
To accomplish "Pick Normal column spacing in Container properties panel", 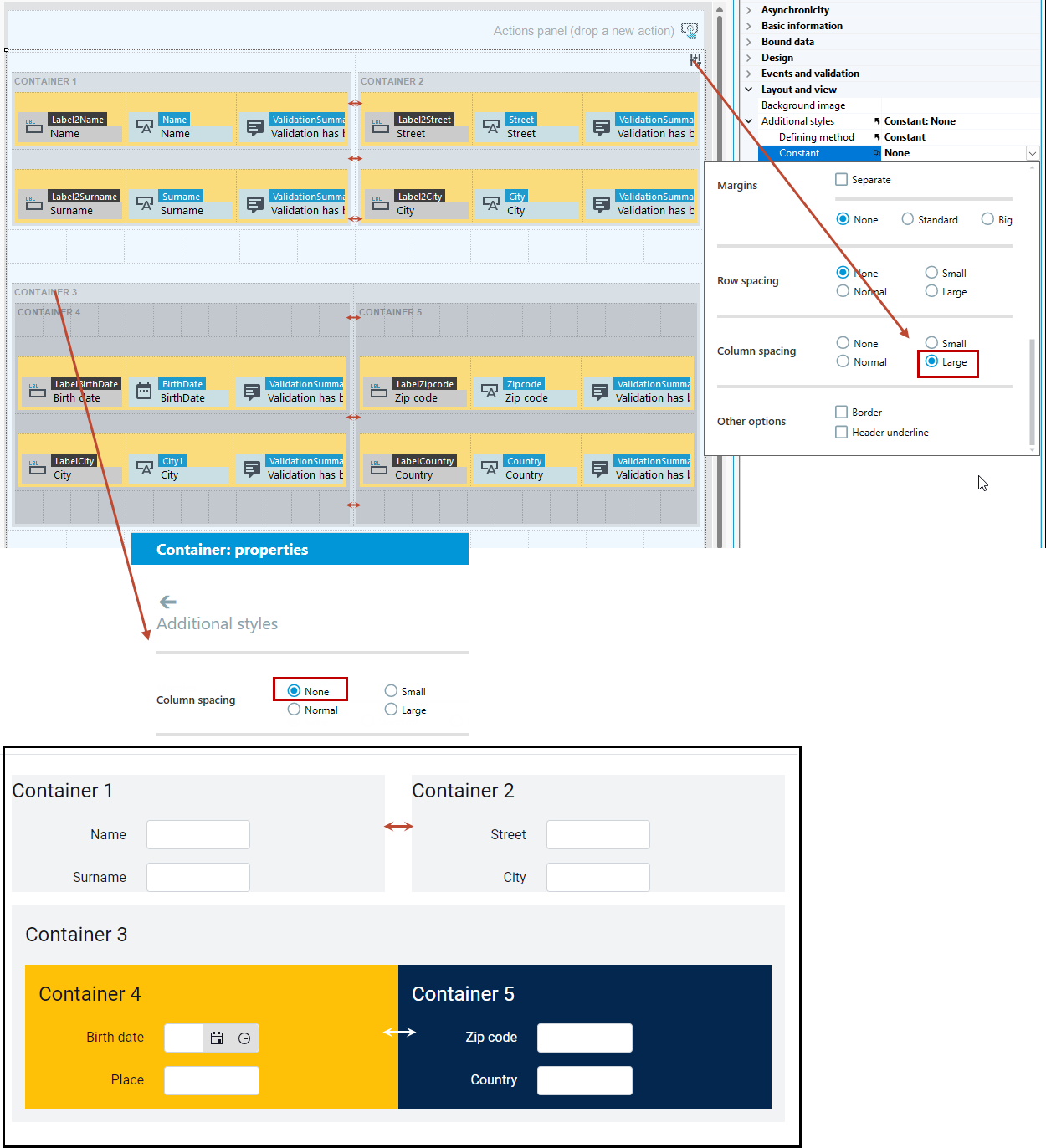I will tap(294, 710).
